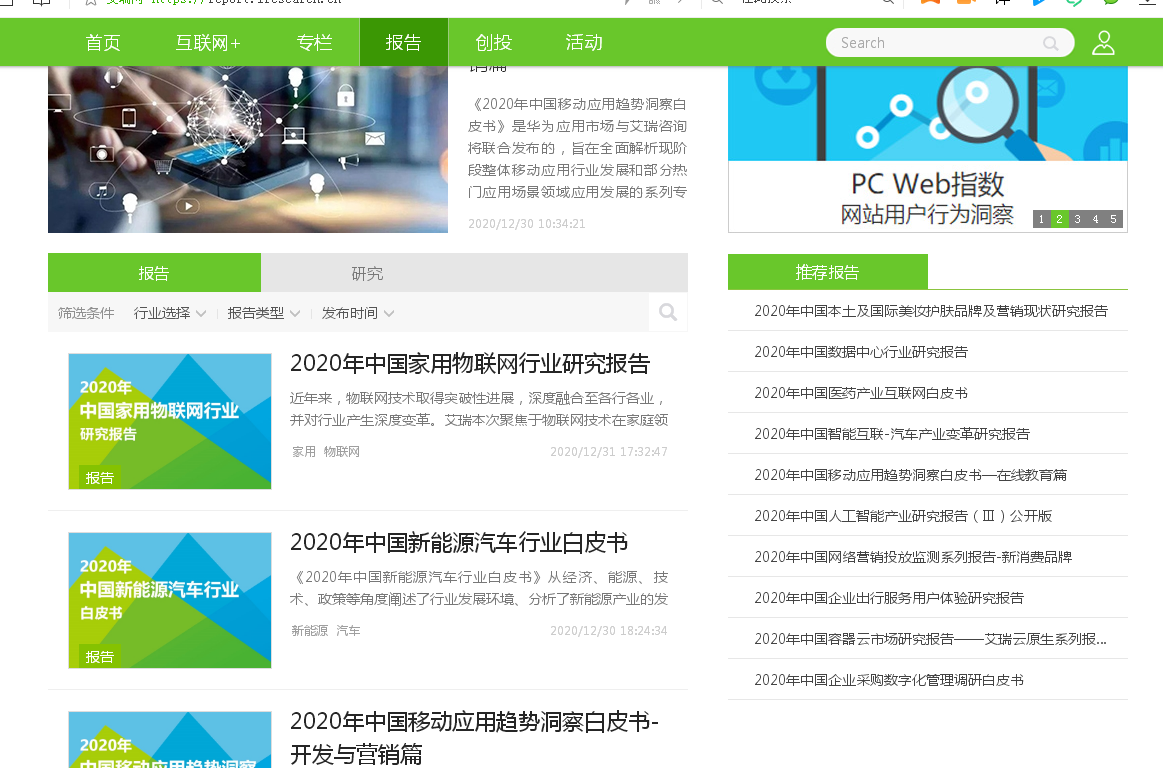Open the 新能源汽车行业 report thumbnail
The height and width of the screenshot is (768, 1163).
170,599
